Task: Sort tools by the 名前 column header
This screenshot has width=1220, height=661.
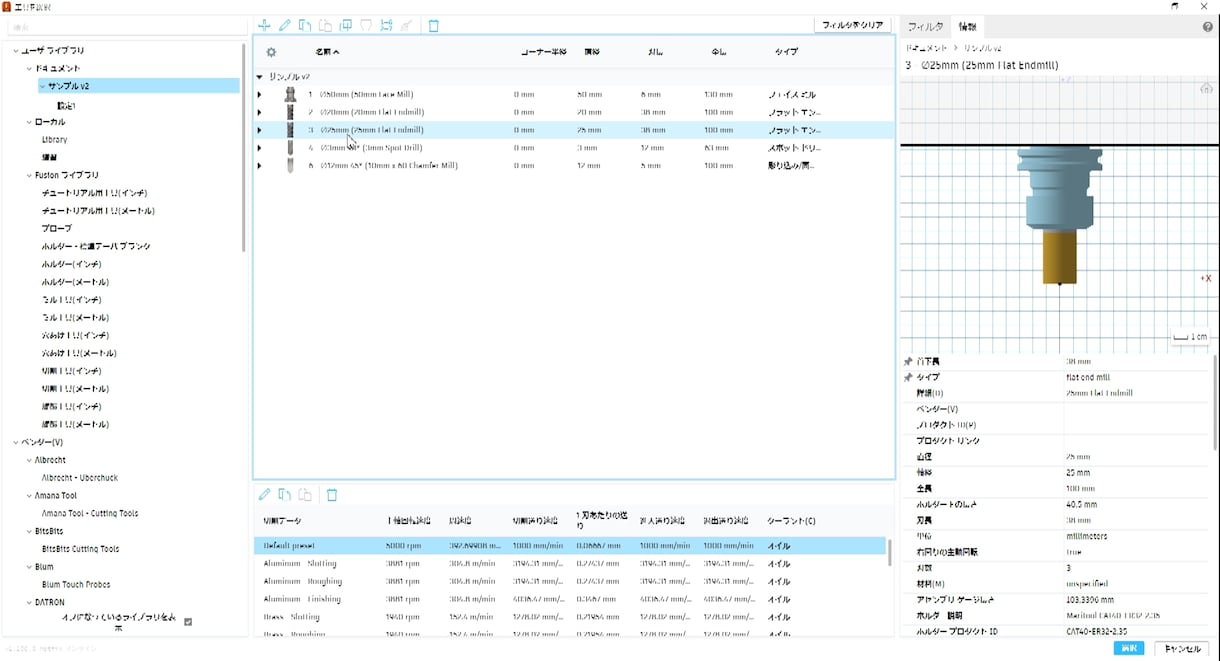Action: [x=327, y=52]
